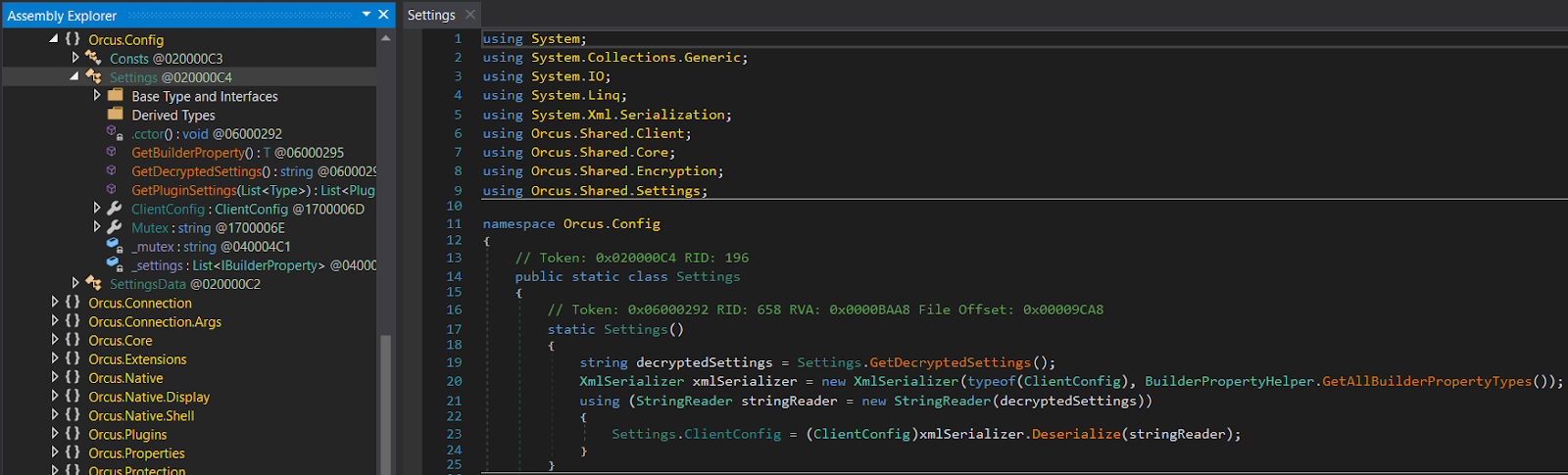Click XmlSerializer type on line 20
The width and height of the screenshot is (1568, 475).
(632, 381)
